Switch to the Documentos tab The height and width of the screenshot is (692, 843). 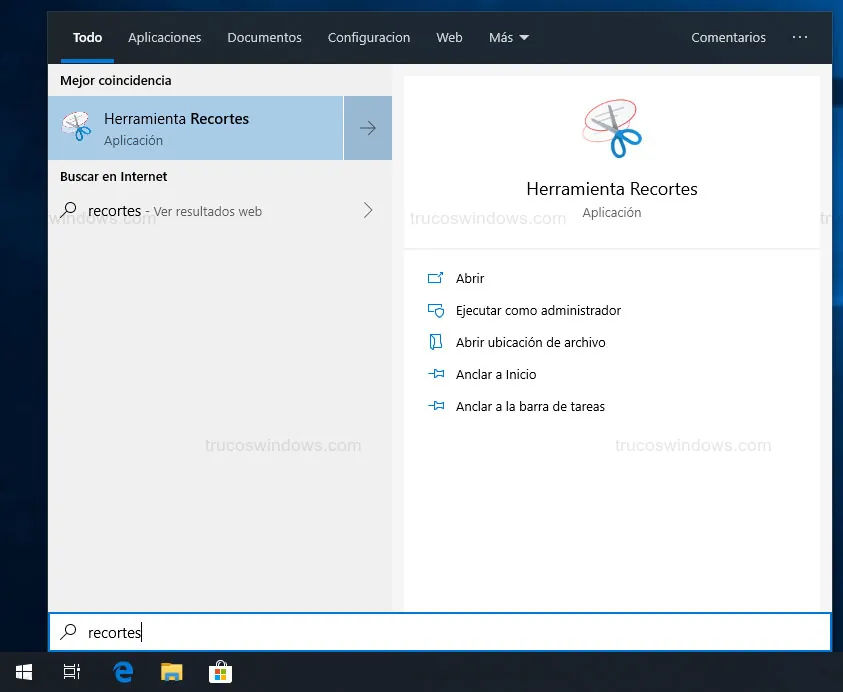264,37
